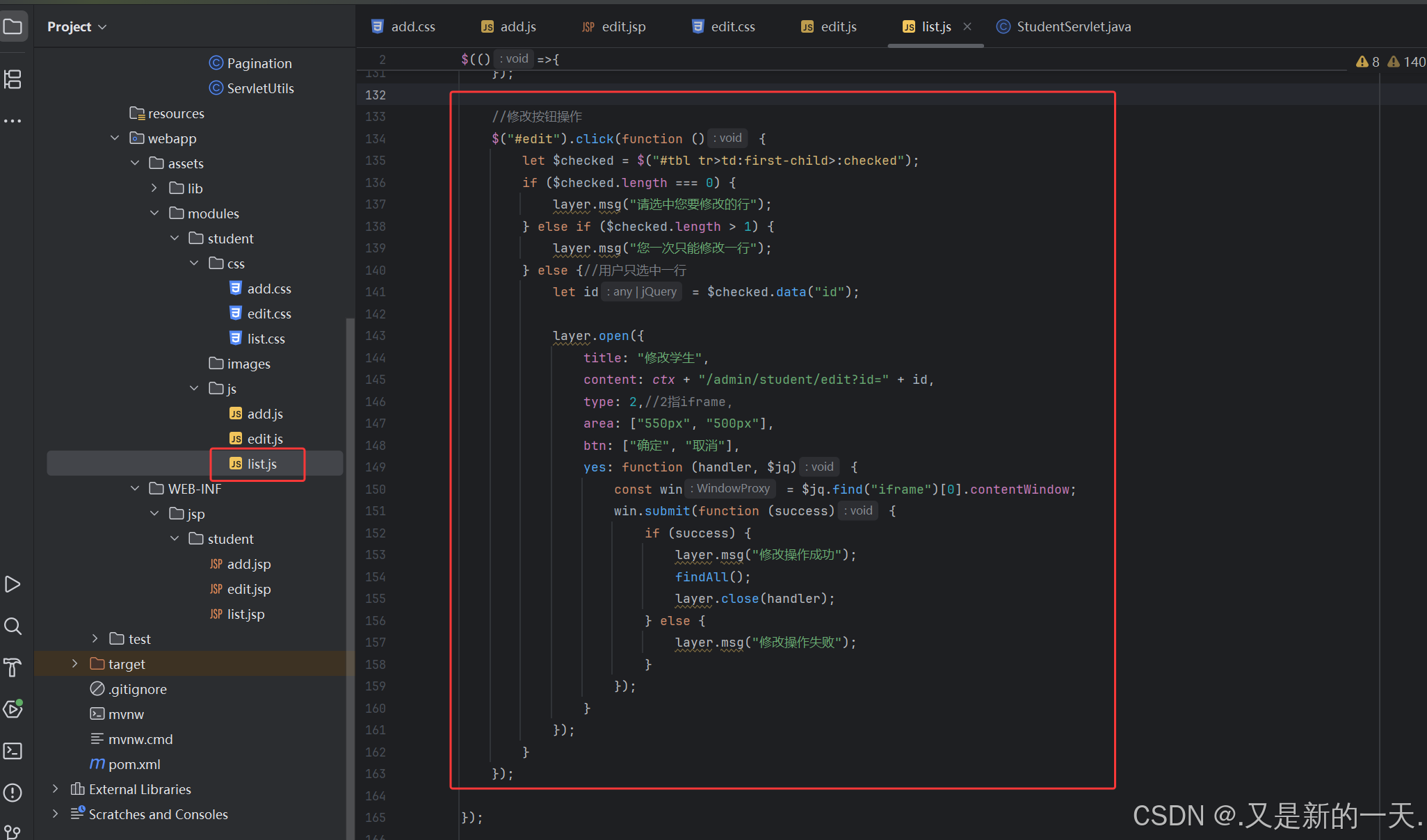Collapse the modules folder
Viewport: 1427px width, 840px height.
[x=154, y=213]
